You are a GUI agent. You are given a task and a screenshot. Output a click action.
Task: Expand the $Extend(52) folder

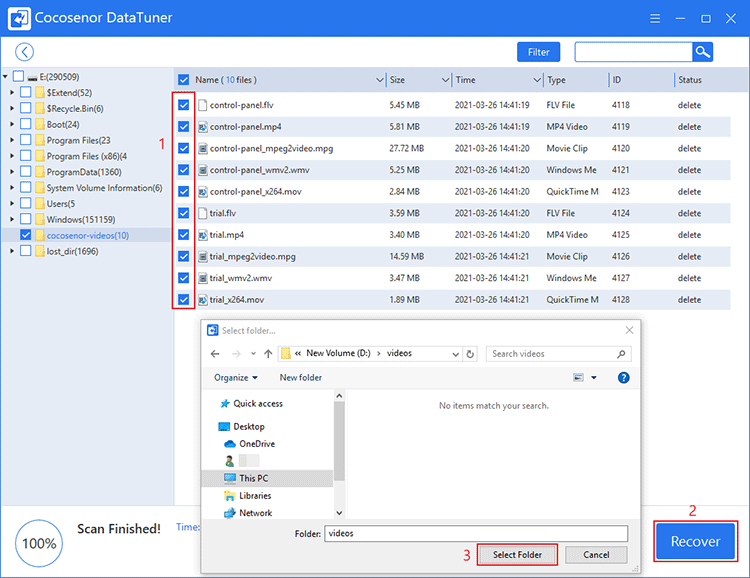[12, 92]
